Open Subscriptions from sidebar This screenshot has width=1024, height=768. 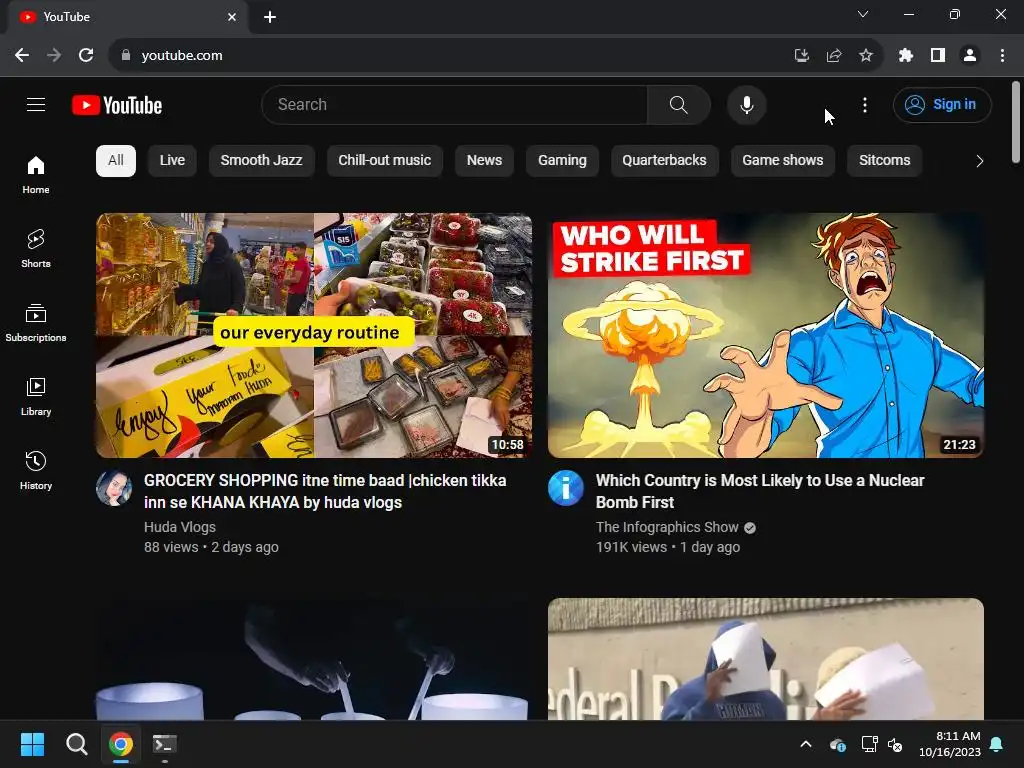click(x=36, y=323)
